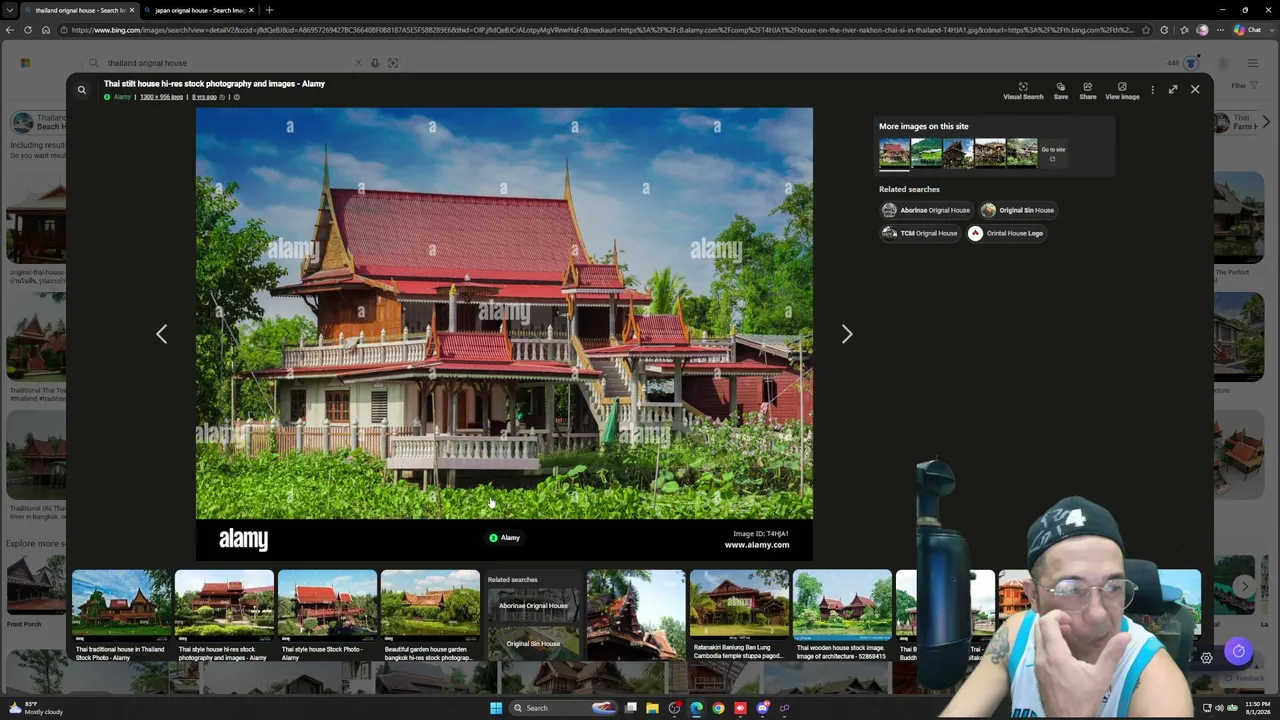Screen dimensions: 1280x720
Task: Open third thumbnail in More images on this site
Action: click(x=958, y=152)
